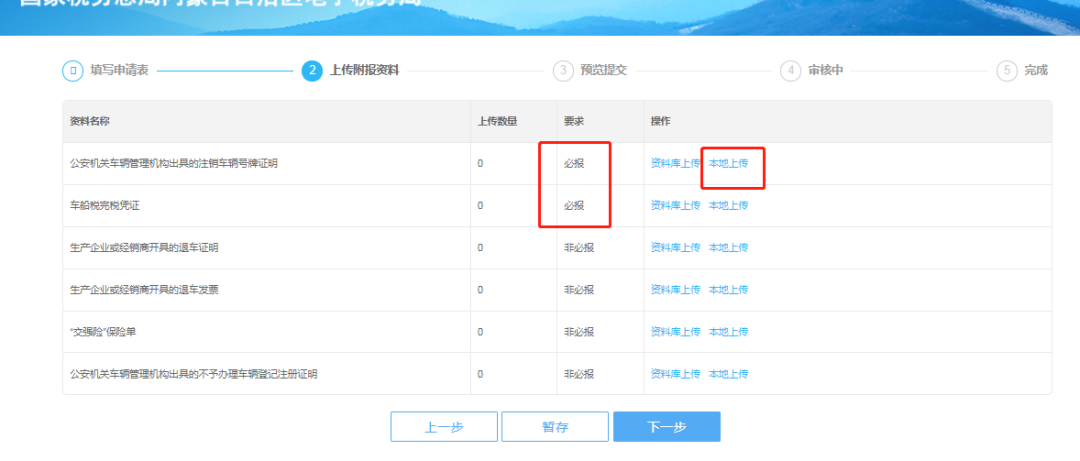
Task: Select the "交强险"保险单 row name
Action: pos(105,332)
